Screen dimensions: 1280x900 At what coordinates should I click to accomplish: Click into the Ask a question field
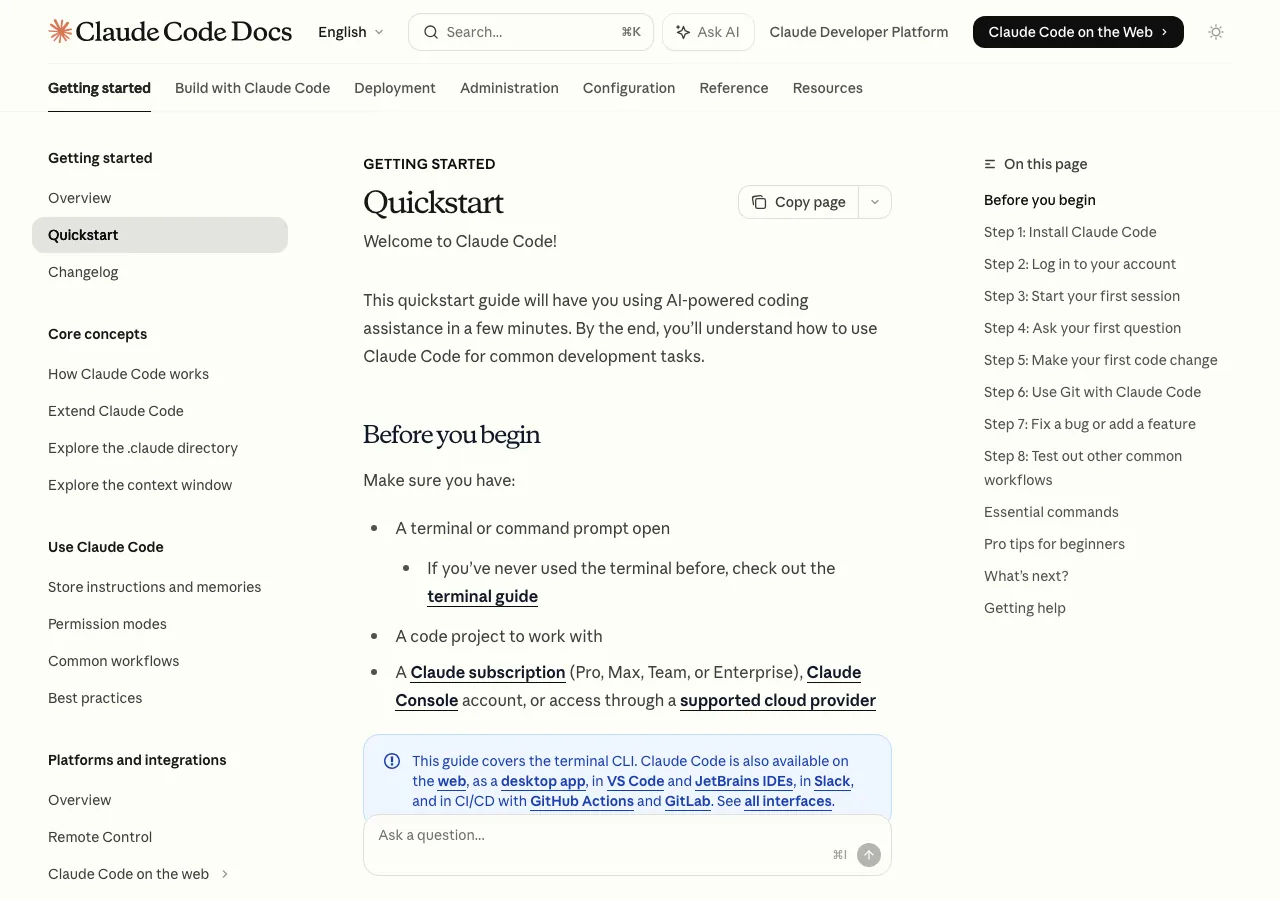coord(600,836)
